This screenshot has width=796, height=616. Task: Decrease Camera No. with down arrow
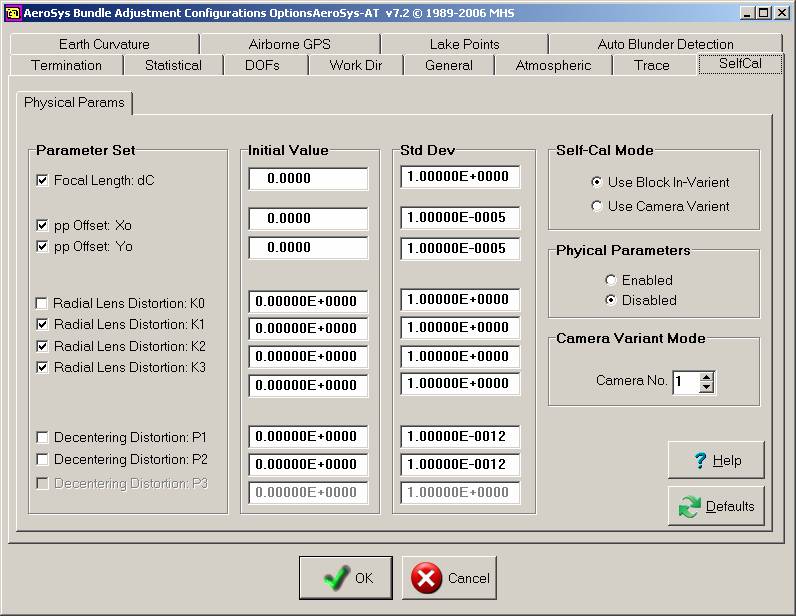coord(707,387)
